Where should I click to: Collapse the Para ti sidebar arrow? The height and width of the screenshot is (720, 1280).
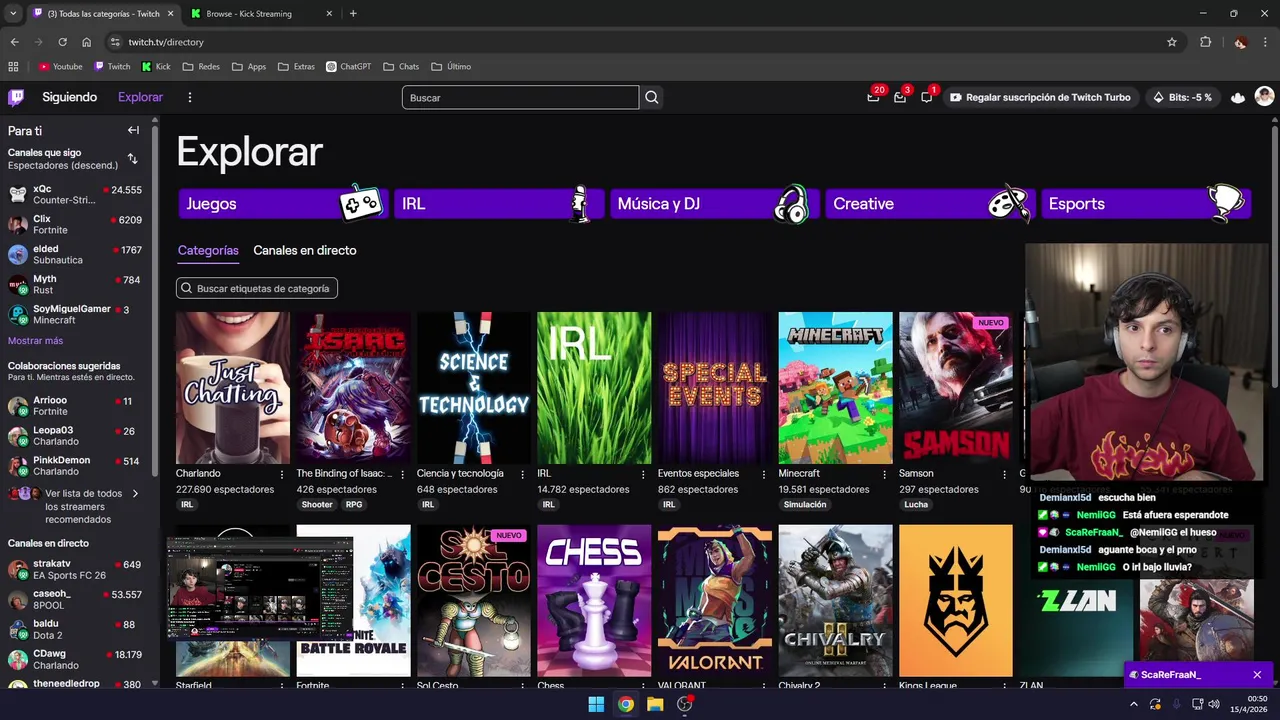(x=133, y=130)
